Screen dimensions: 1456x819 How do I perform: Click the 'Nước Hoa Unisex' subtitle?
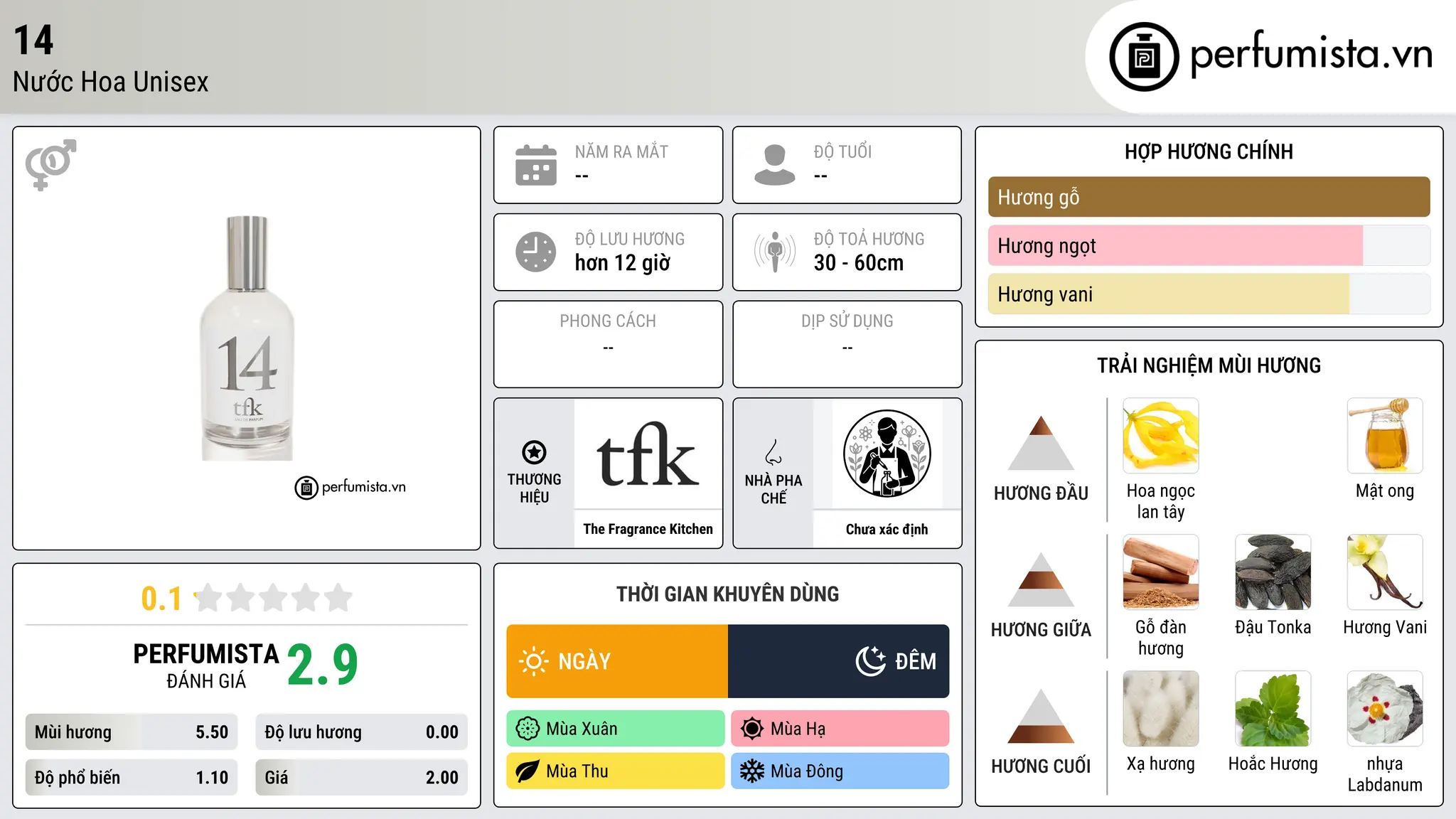(x=111, y=82)
